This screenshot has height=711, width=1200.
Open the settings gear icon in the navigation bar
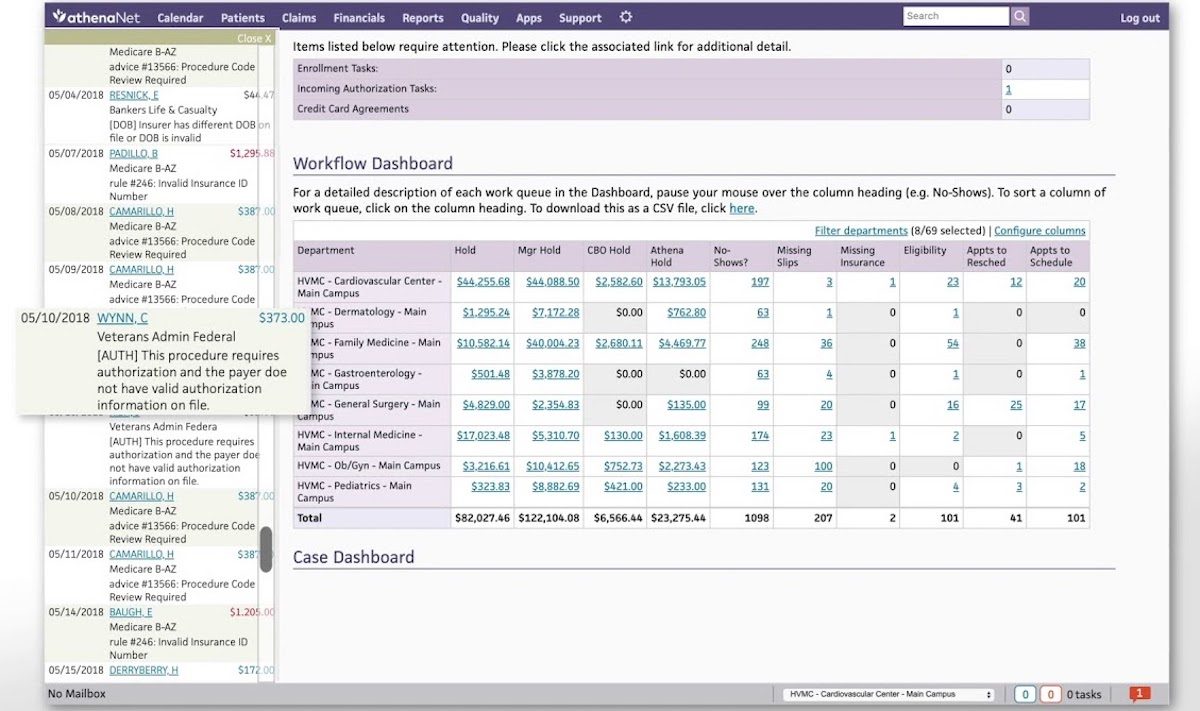point(625,16)
